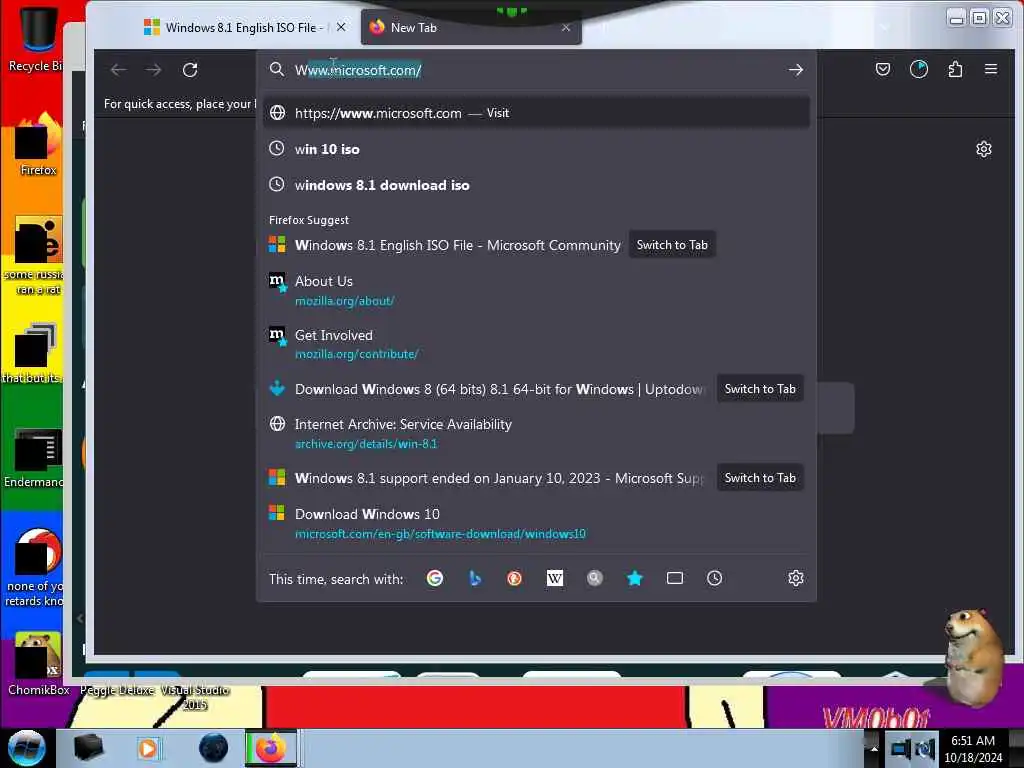1024x768 pixels.
Task: Show hidden tray icons arrow
Action: (x=874, y=749)
